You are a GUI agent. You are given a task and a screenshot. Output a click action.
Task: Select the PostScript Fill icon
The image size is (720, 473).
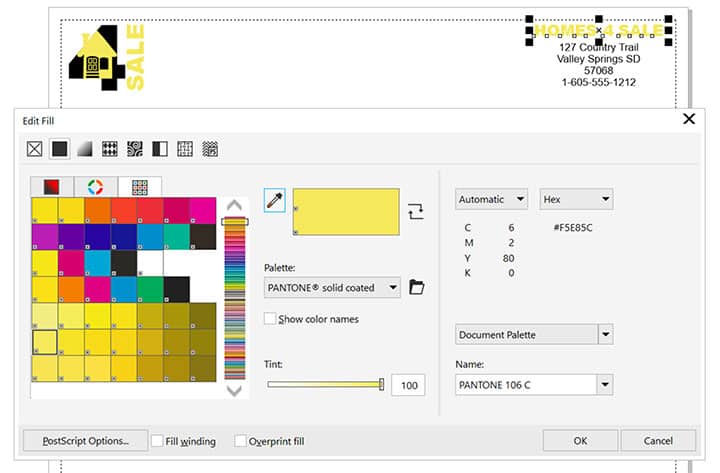(x=210, y=149)
